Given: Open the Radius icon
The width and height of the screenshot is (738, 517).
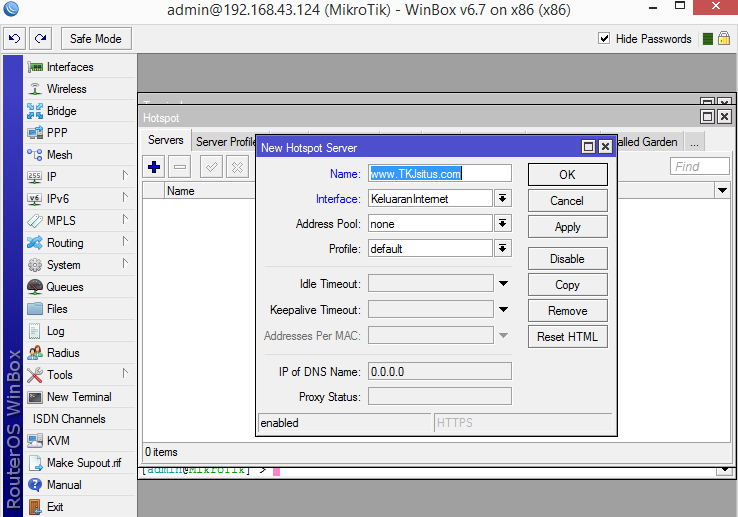Looking at the screenshot, I should point(35,353).
